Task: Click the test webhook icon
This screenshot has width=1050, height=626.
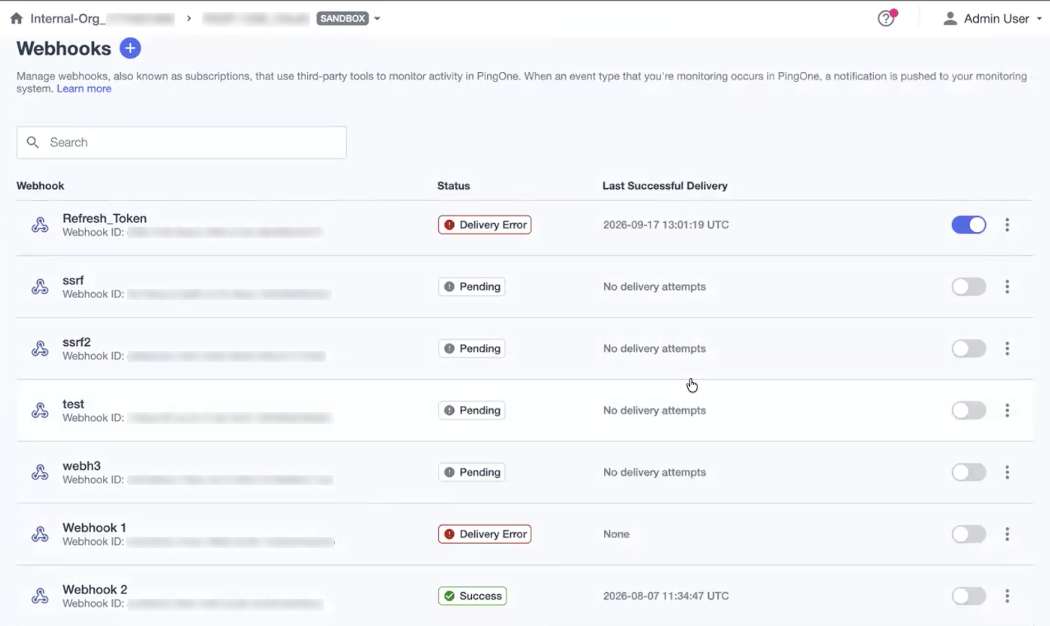Action: [x=40, y=410]
